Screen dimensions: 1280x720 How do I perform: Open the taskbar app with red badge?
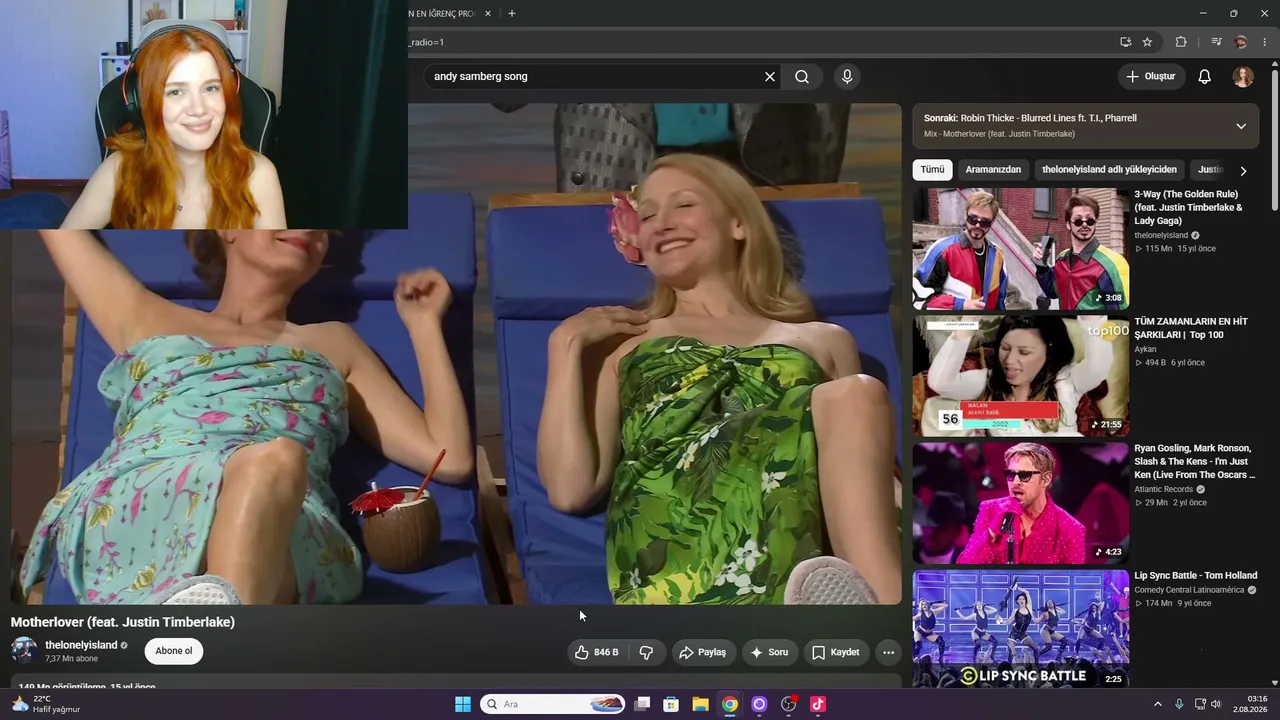coord(789,704)
